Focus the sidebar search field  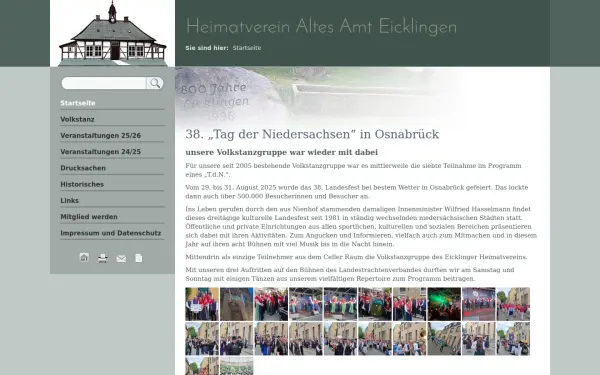tap(104, 83)
